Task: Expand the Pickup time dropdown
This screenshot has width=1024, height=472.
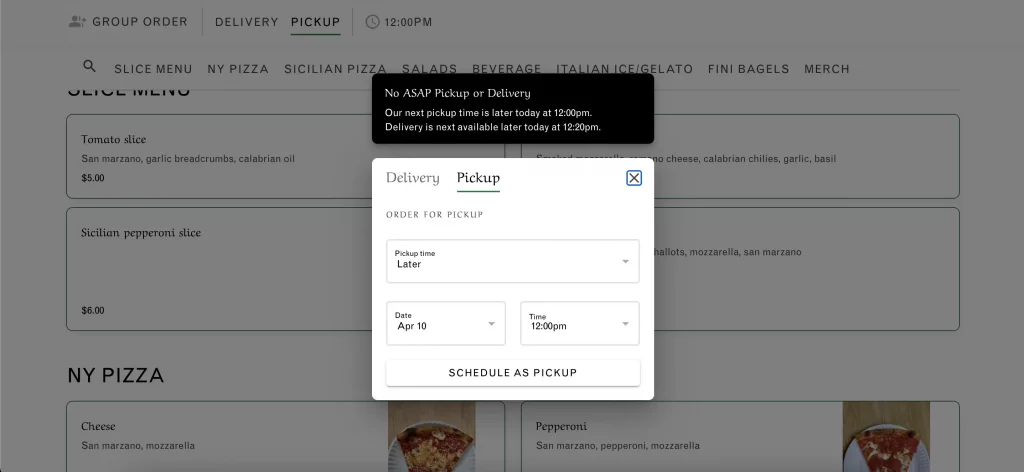Action: click(x=512, y=261)
